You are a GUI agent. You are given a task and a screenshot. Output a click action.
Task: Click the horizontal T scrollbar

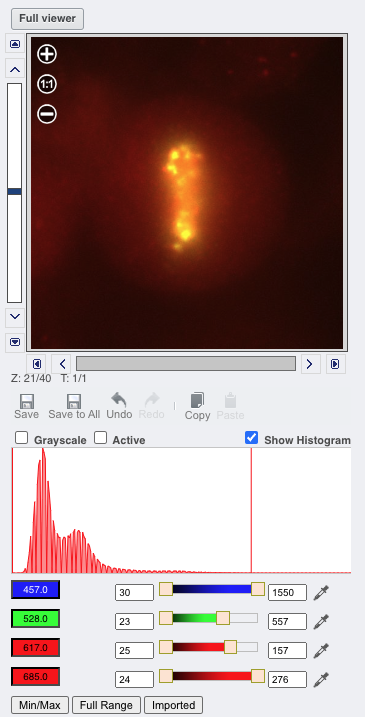(186, 364)
